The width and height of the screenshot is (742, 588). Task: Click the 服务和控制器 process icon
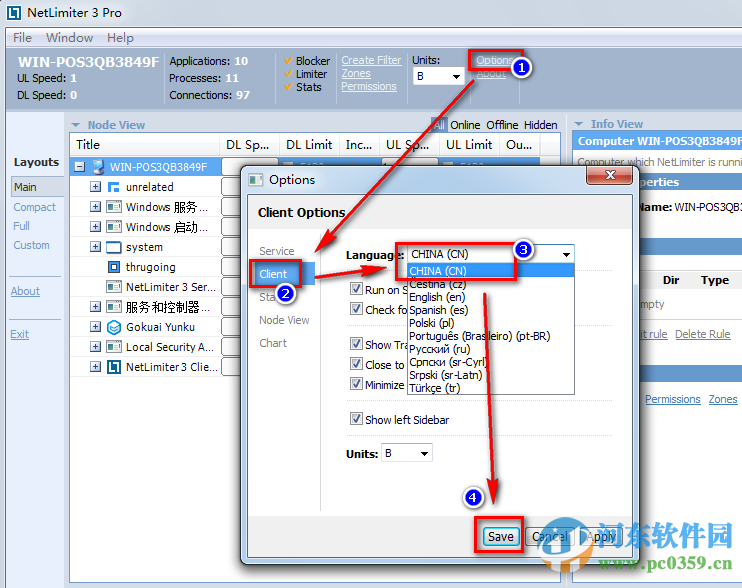(x=114, y=307)
